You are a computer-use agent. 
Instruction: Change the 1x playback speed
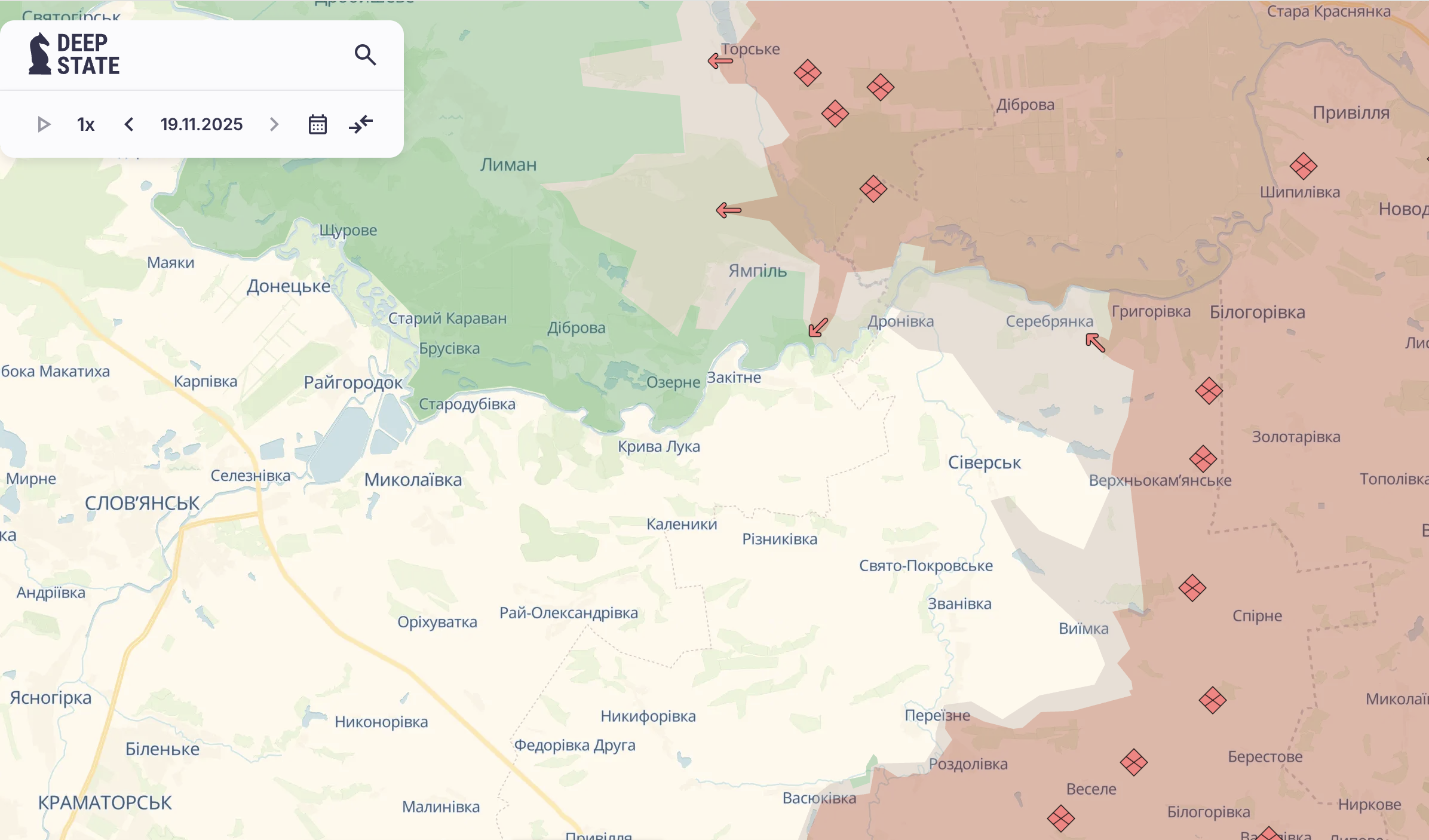[x=86, y=124]
